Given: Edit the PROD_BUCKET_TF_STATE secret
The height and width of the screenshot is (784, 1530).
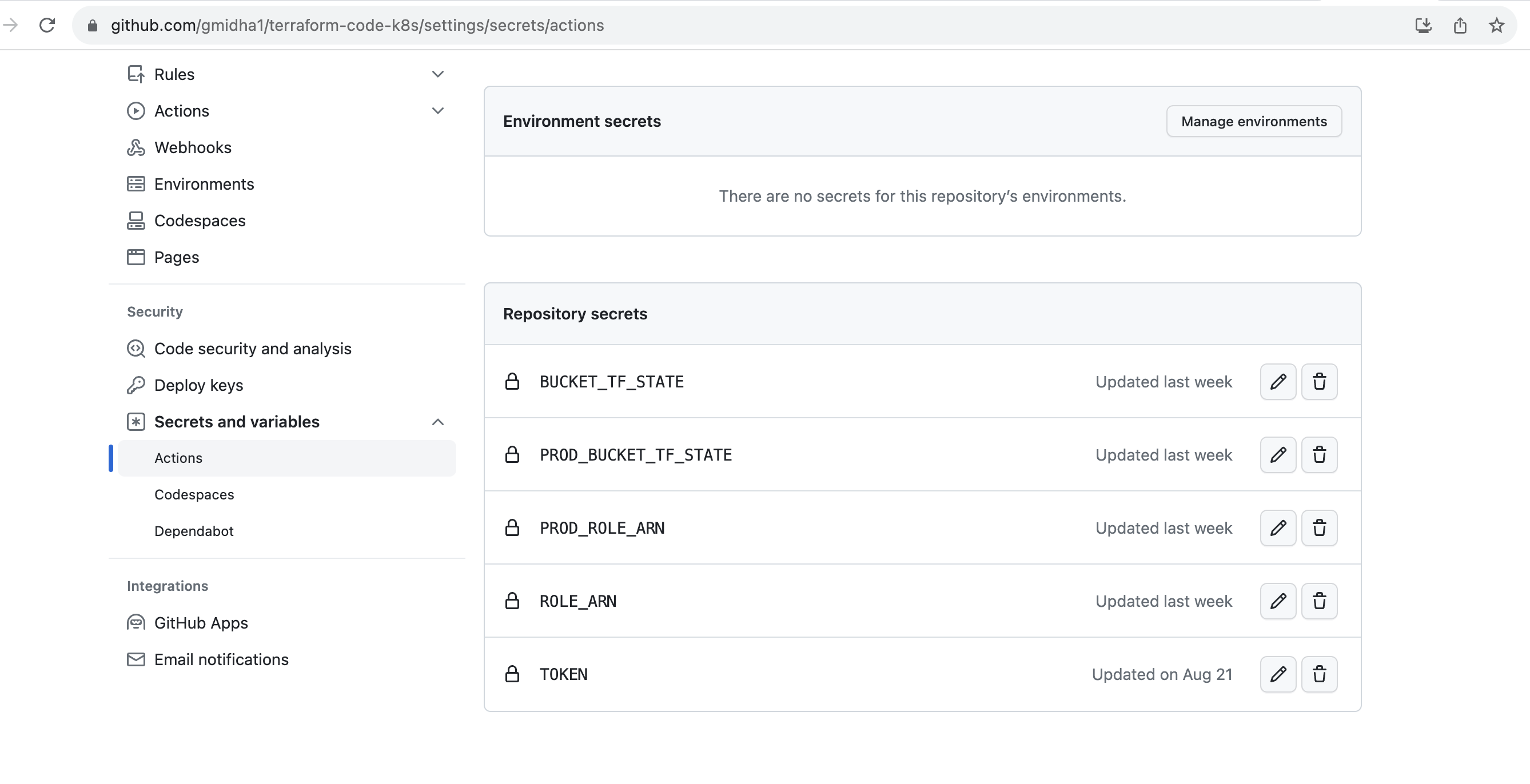Looking at the screenshot, I should pos(1278,455).
